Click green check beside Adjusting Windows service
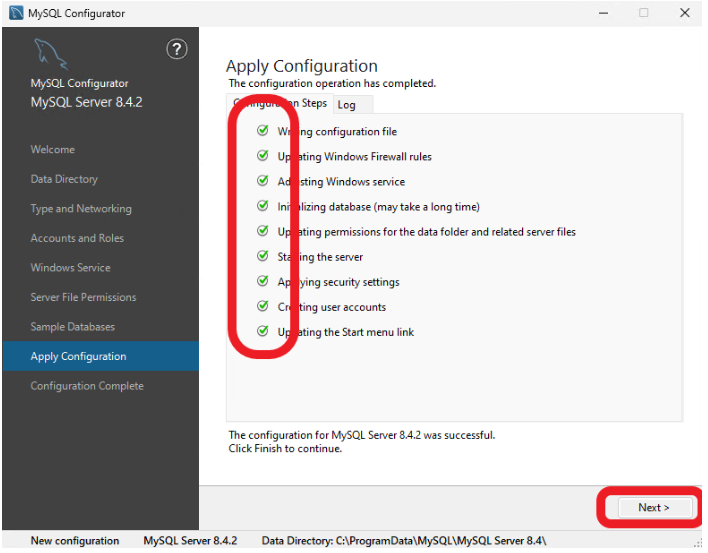This screenshot has height=553, width=708. [262, 181]
